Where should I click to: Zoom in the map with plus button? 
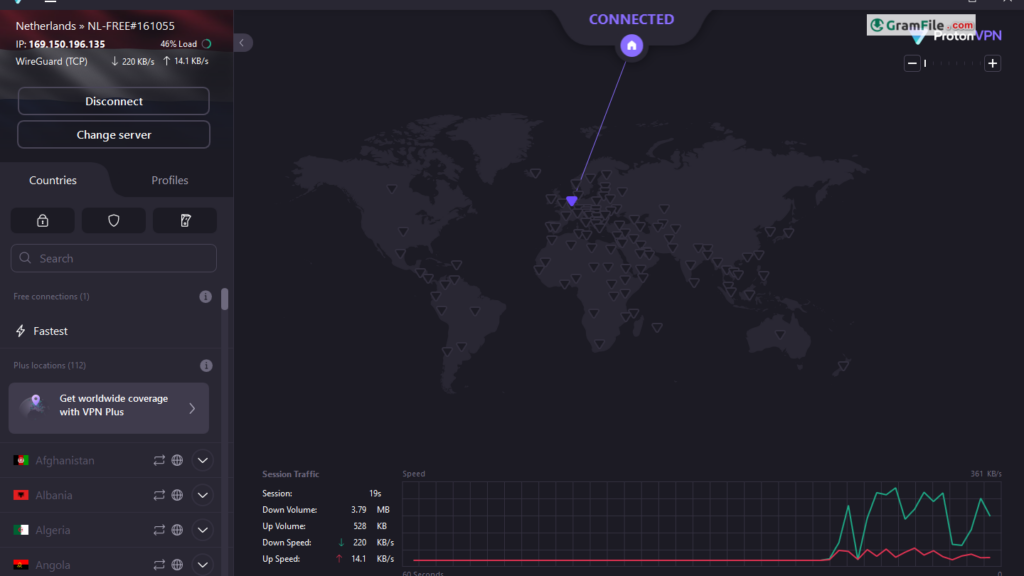click(x=992, y=64)
